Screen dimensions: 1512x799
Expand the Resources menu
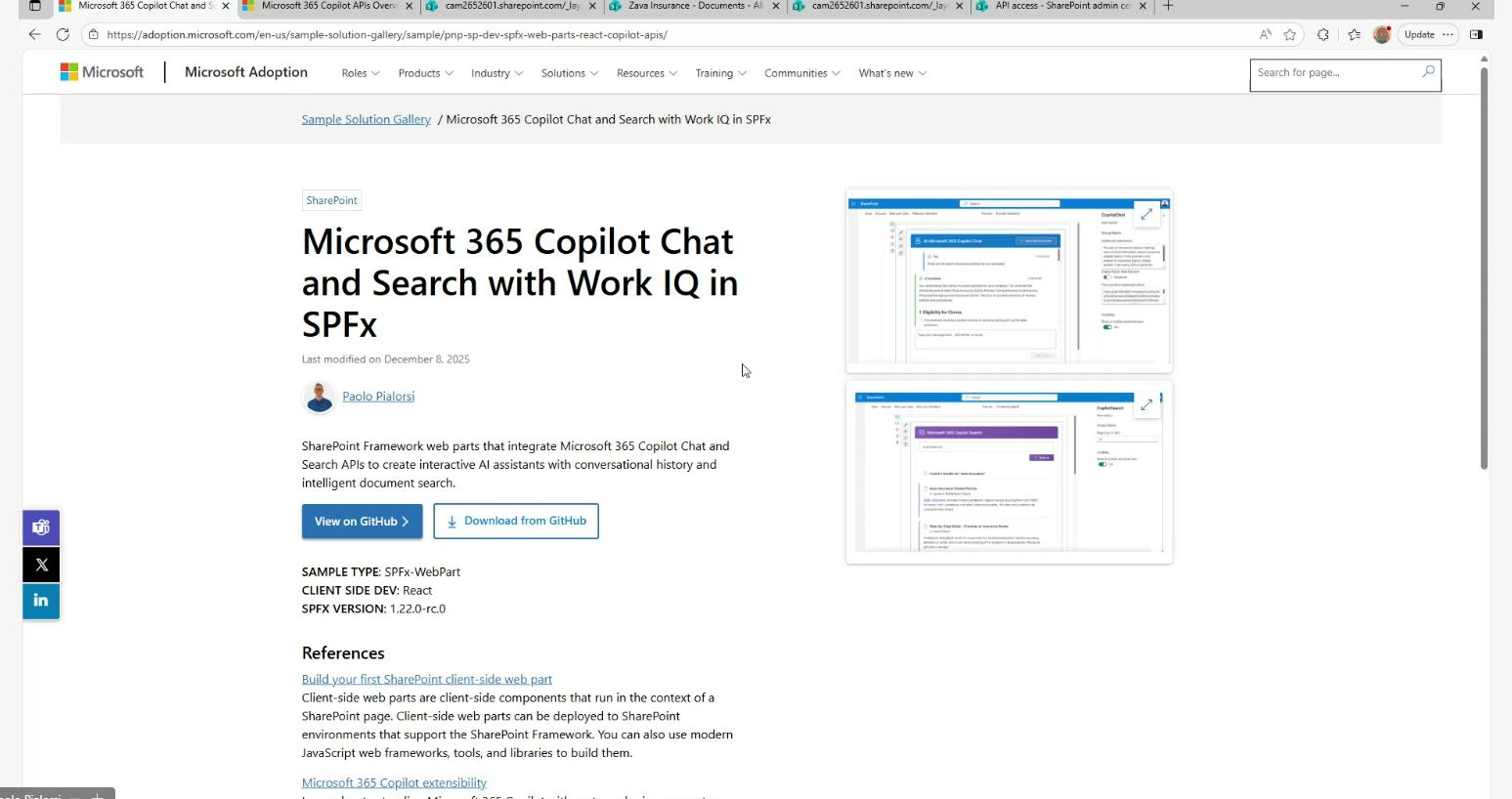pos(647,73)
